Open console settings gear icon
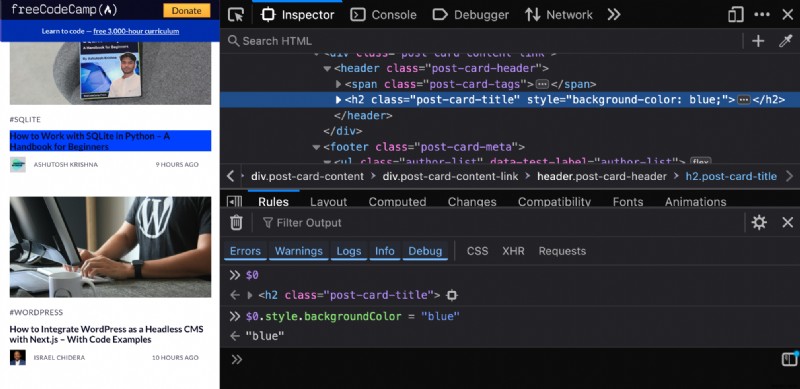The image size is (800, 389). pyautogui.click(x=759, y=223)
